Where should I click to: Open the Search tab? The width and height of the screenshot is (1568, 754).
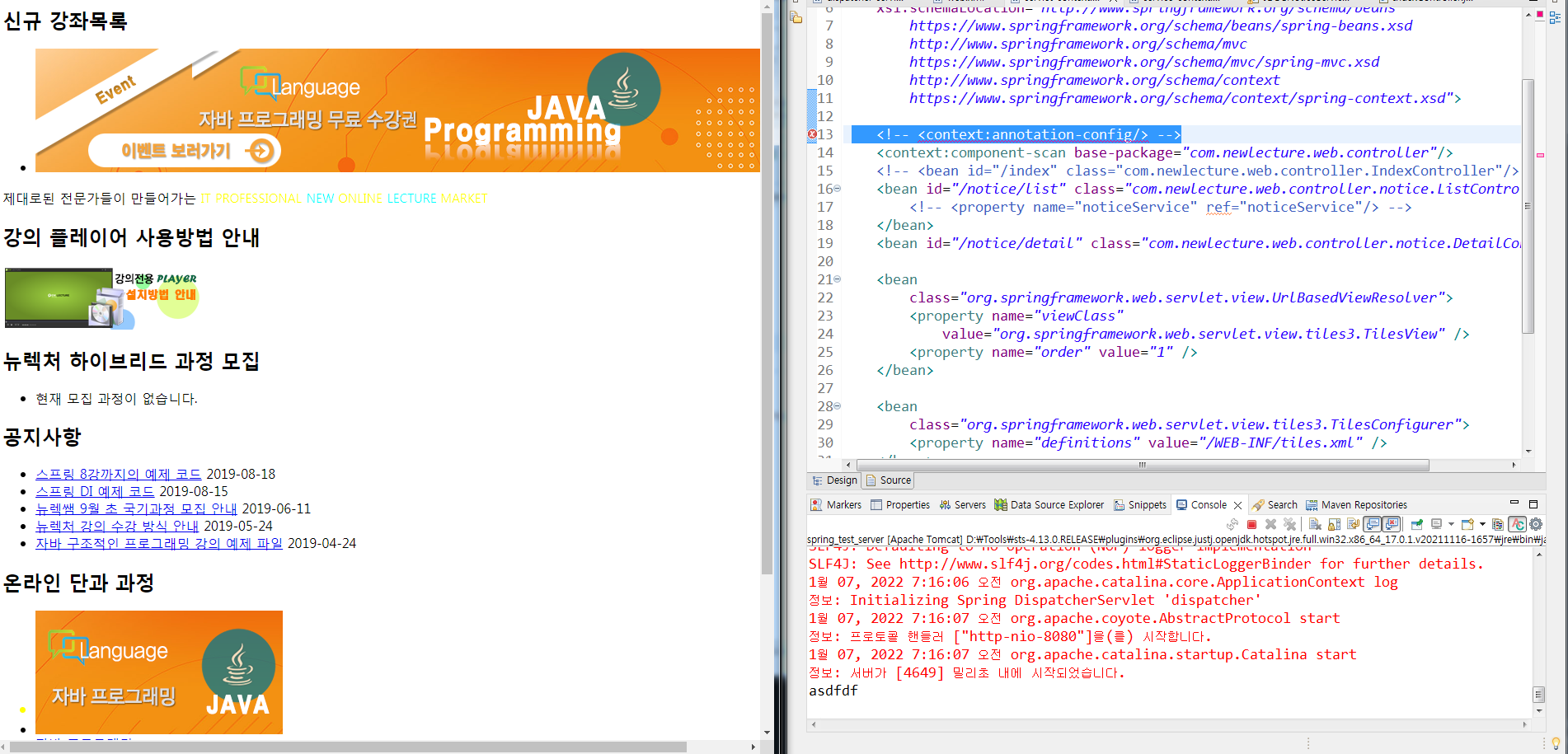click(1275, 505)
